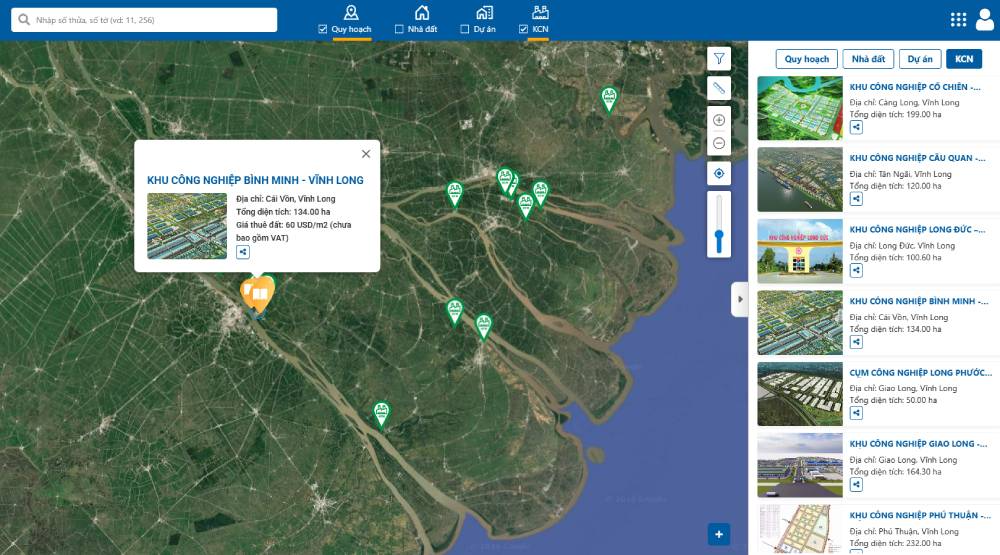
Task: Enable the Dự án layer checkbox
Action: tap(464, 30)
